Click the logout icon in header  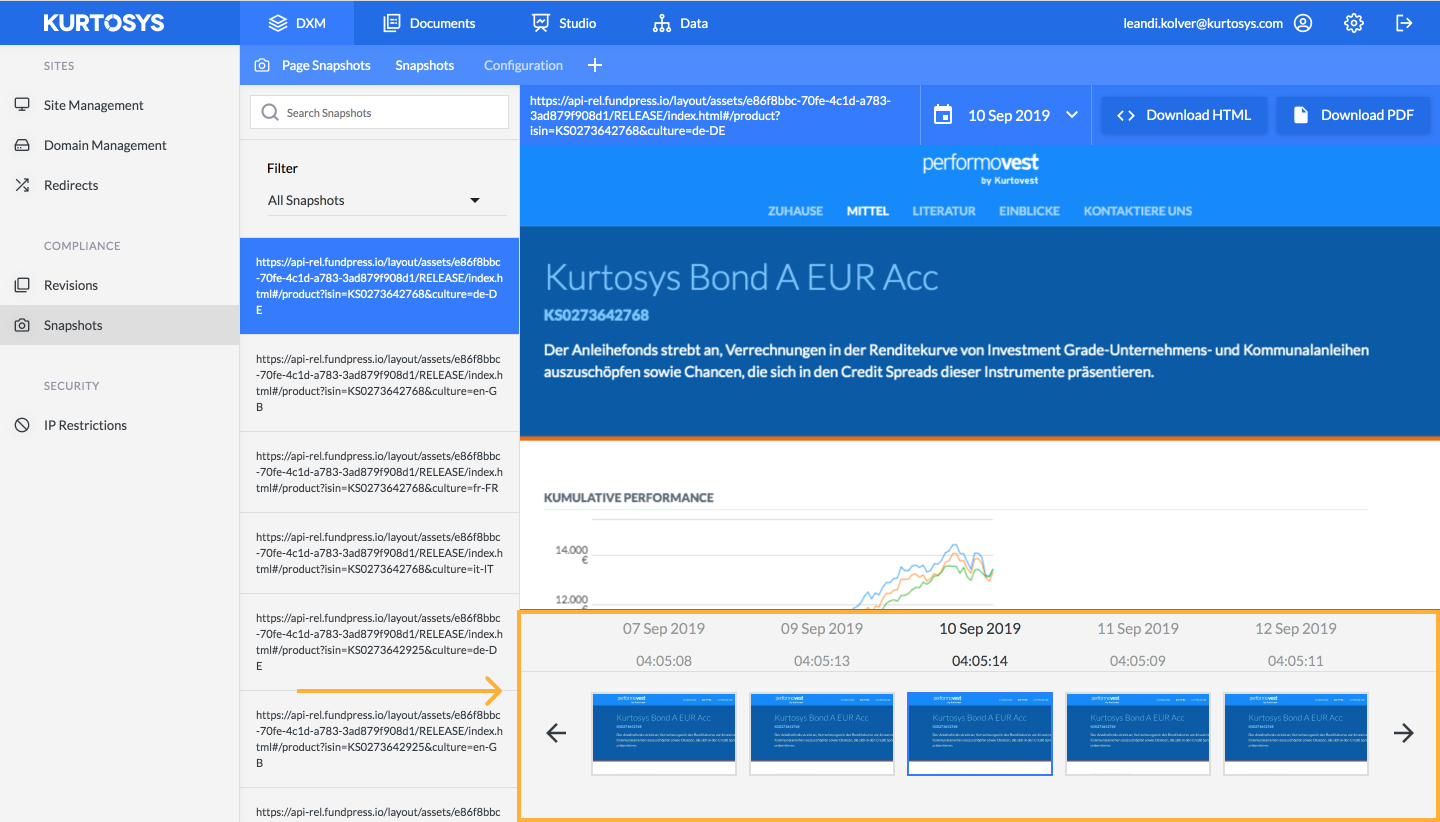[x=1404, y=23]
